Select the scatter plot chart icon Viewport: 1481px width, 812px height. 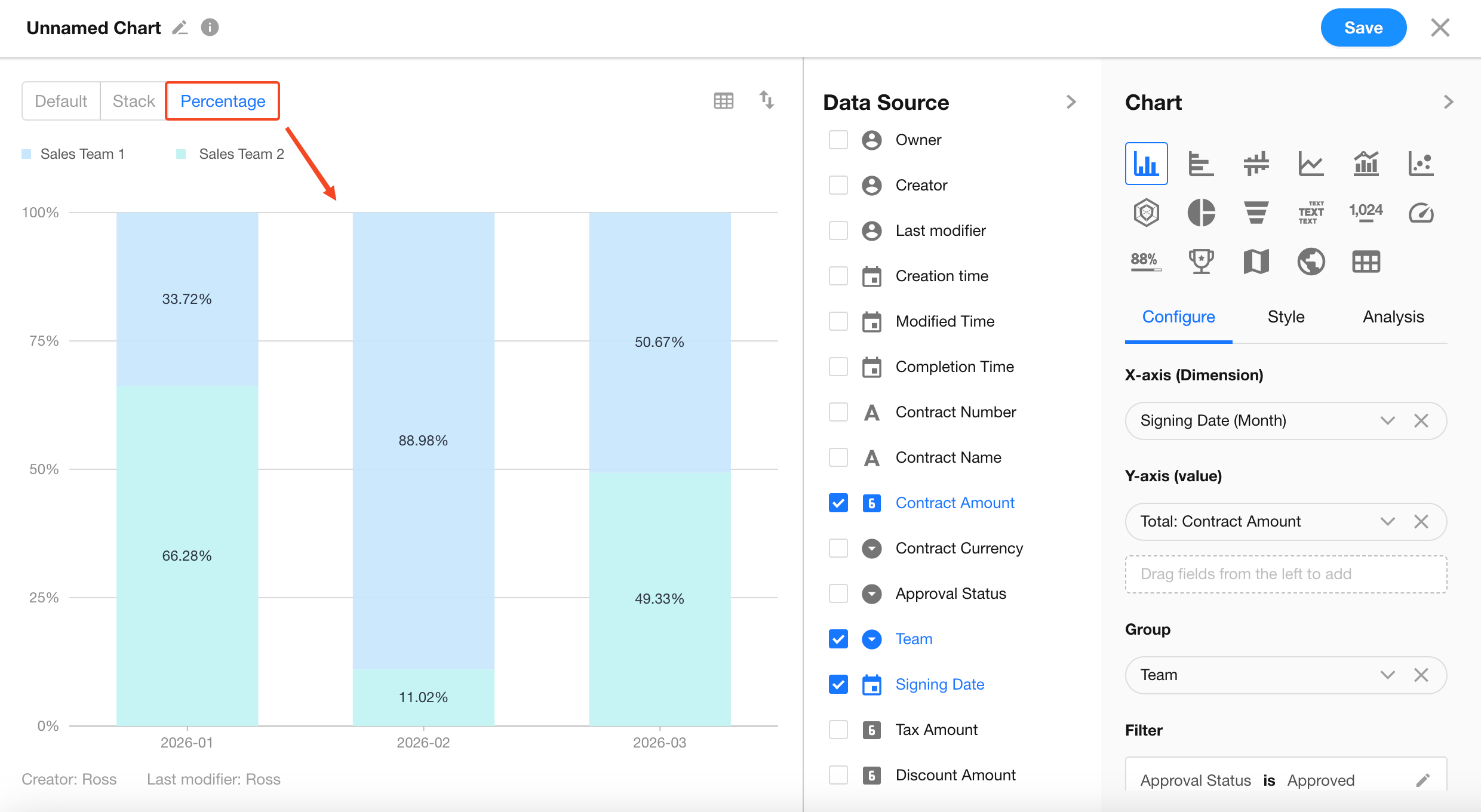(x=1421, y=164)
